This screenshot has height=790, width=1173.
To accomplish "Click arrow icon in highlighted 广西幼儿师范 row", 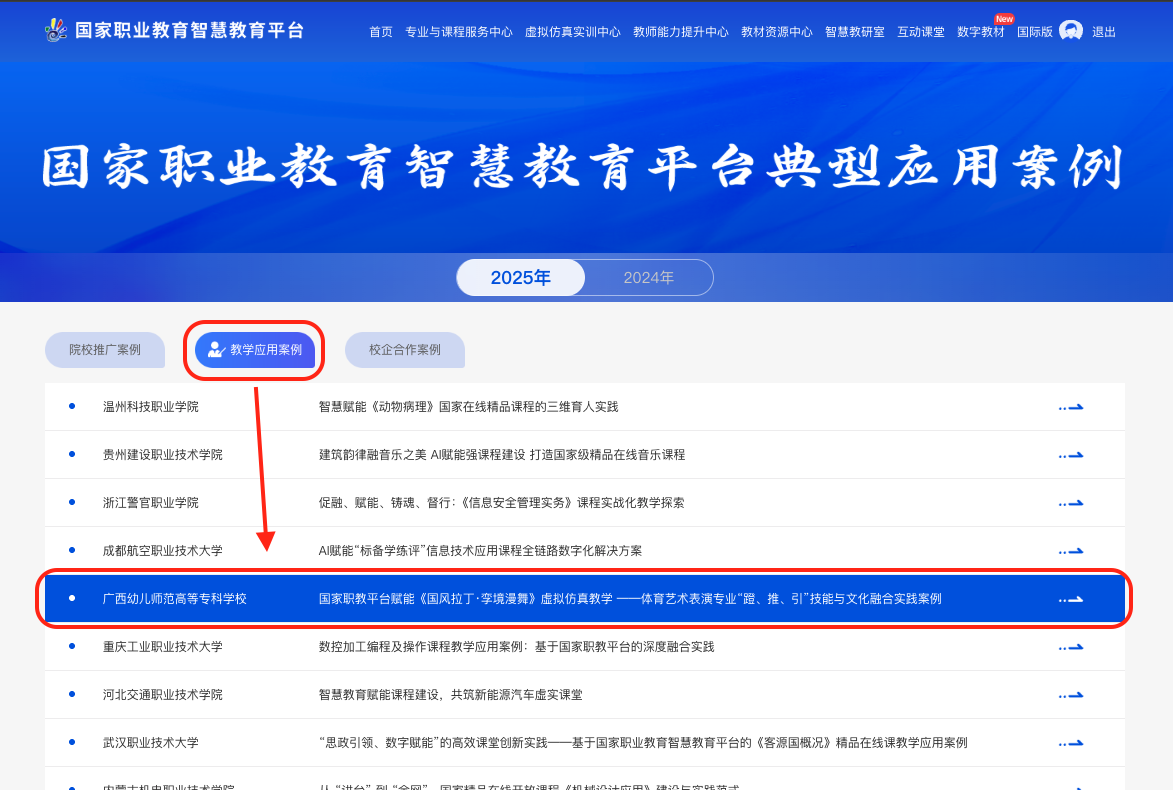I will tap(1071, 599).
